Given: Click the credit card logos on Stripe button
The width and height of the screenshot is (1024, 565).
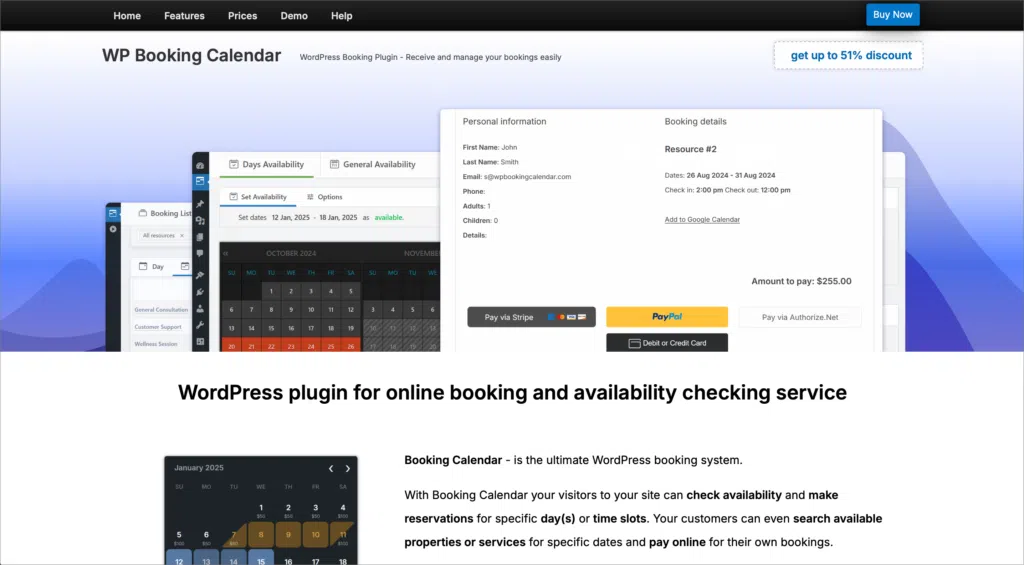Looking at the screenshot, I should tap(566, 317).
